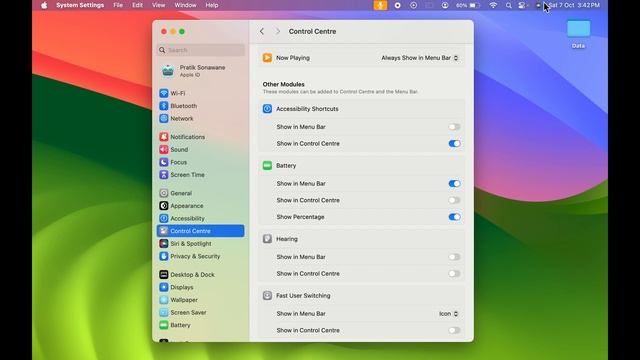Image resolution: width=640 pixels, height=360 pixels.
Task: Click the microphone icon in menu bar
Action: click(380, 5)
